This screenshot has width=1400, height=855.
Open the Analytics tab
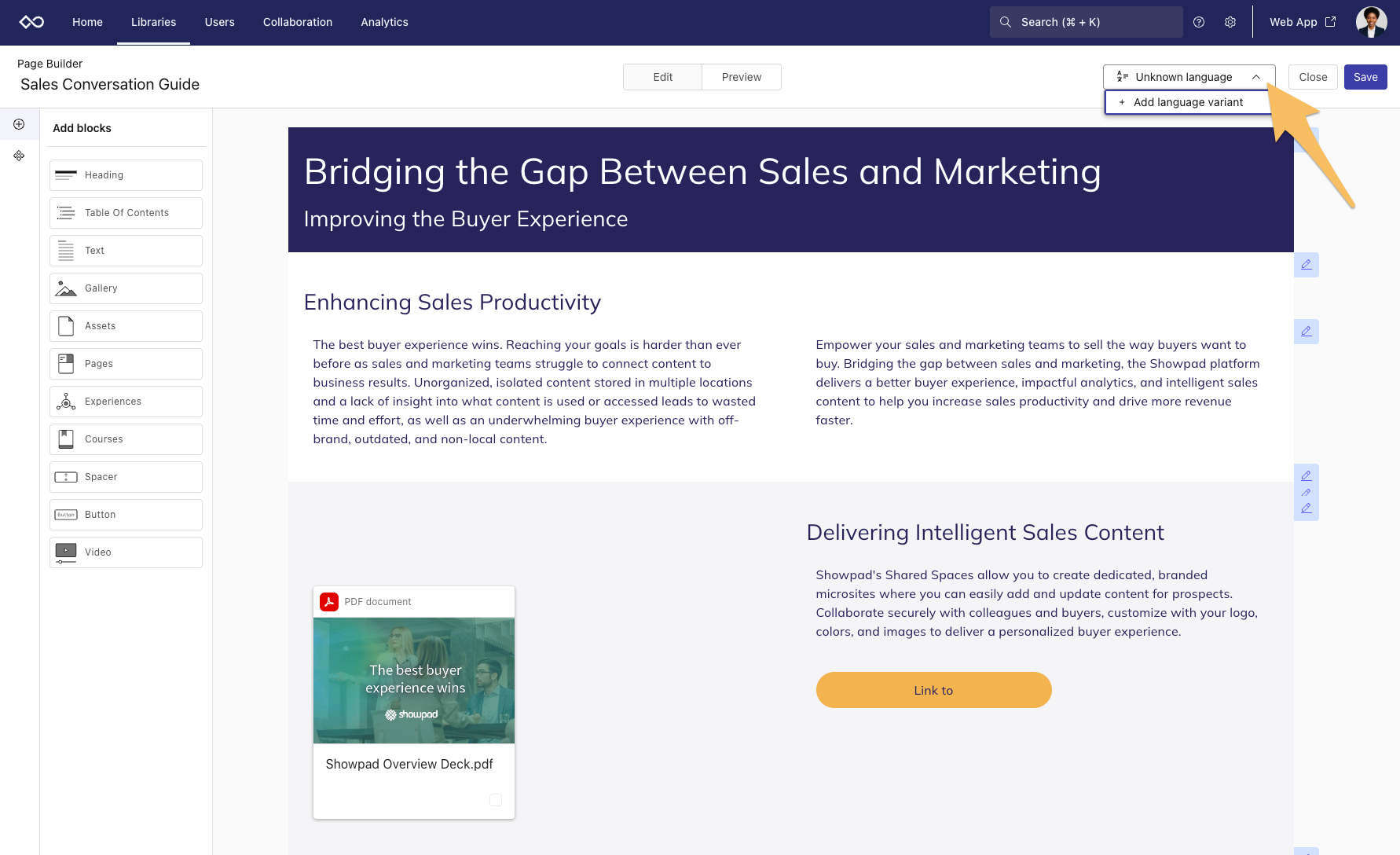click(384, 22)
